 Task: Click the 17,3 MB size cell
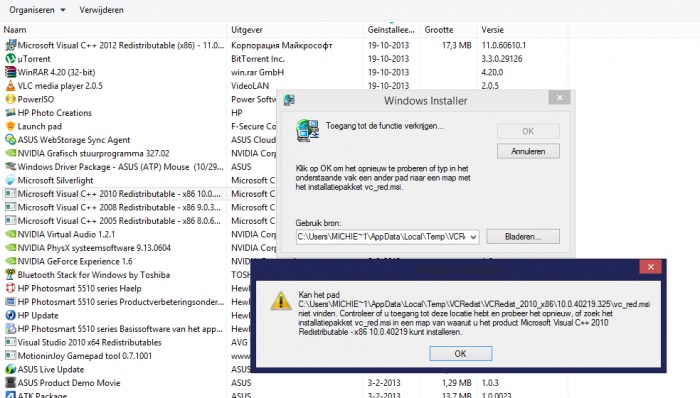[x=456, y=45]
